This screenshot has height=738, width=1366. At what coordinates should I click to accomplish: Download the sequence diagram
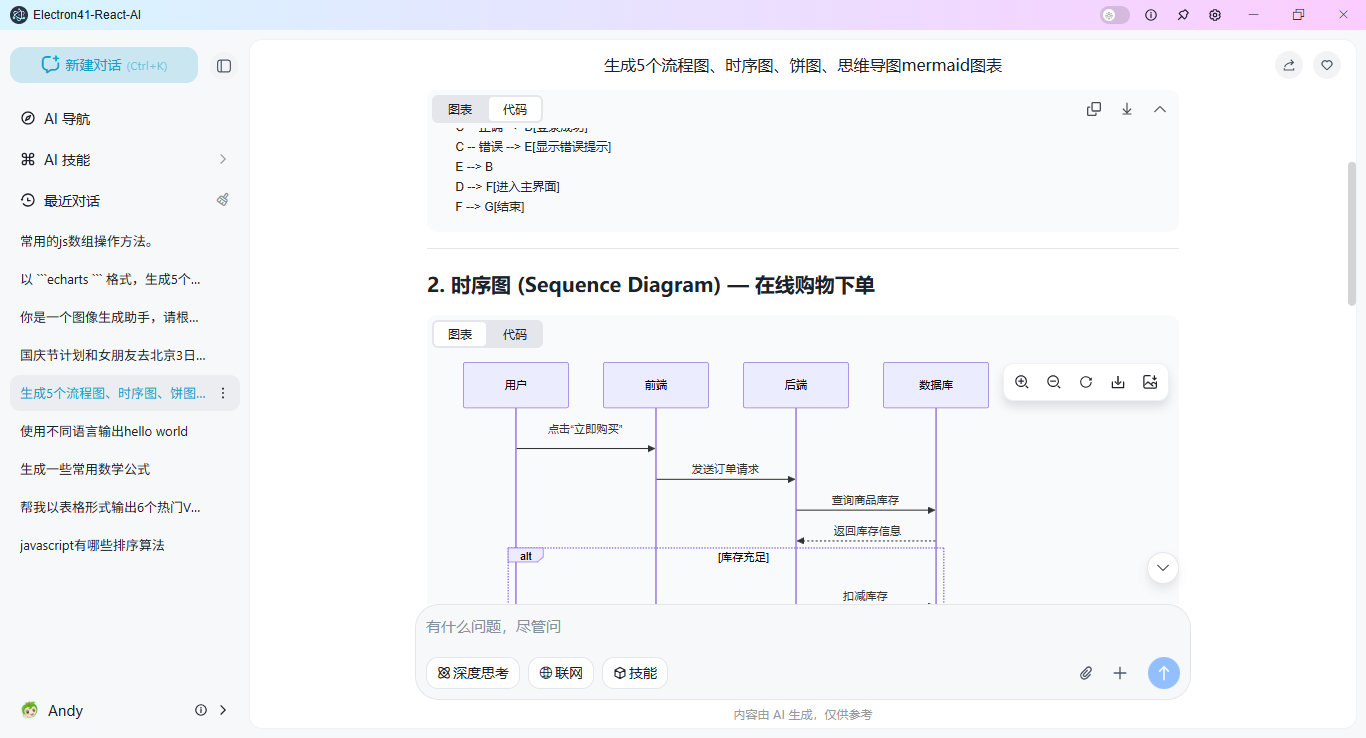1118,382
